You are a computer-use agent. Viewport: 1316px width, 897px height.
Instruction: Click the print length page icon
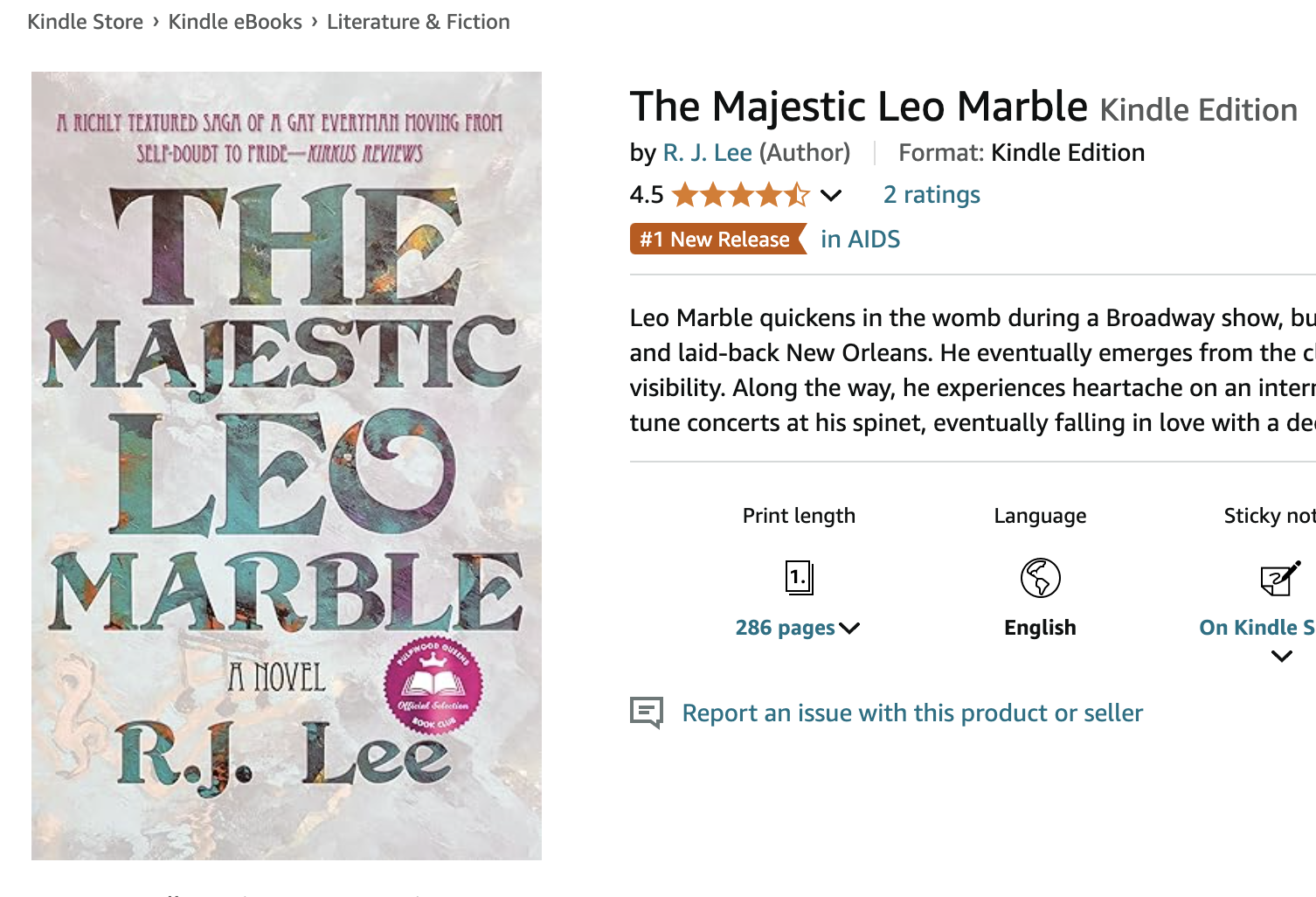click(x=799, y=578)
